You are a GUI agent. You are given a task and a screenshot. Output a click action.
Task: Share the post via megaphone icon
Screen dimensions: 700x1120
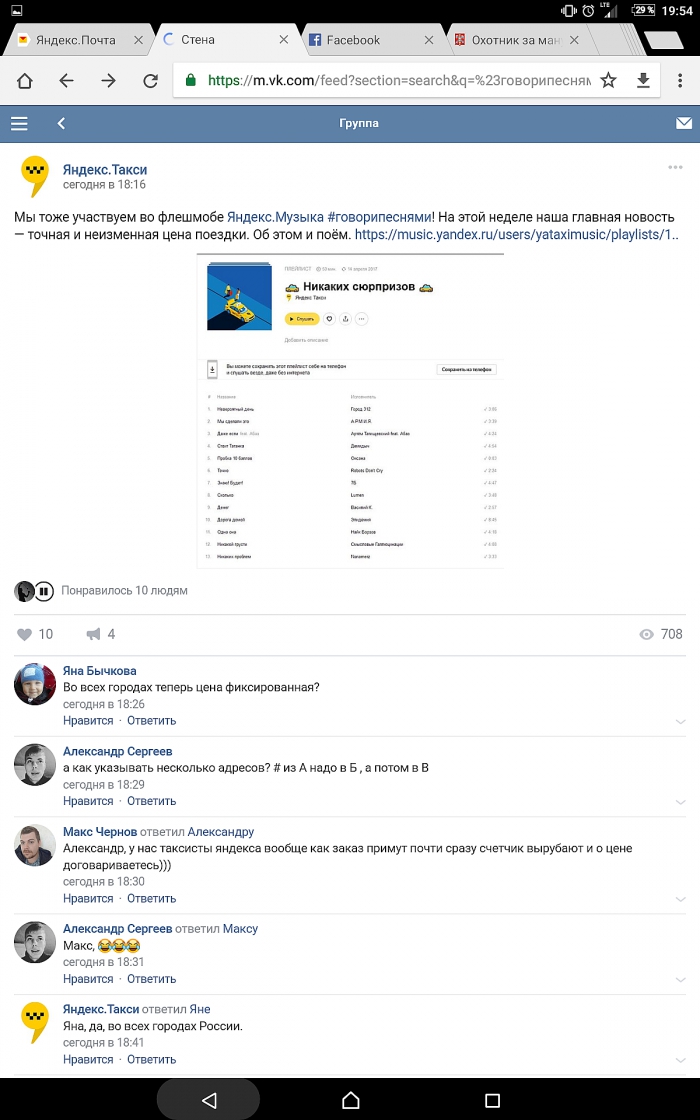pos(94,634)
